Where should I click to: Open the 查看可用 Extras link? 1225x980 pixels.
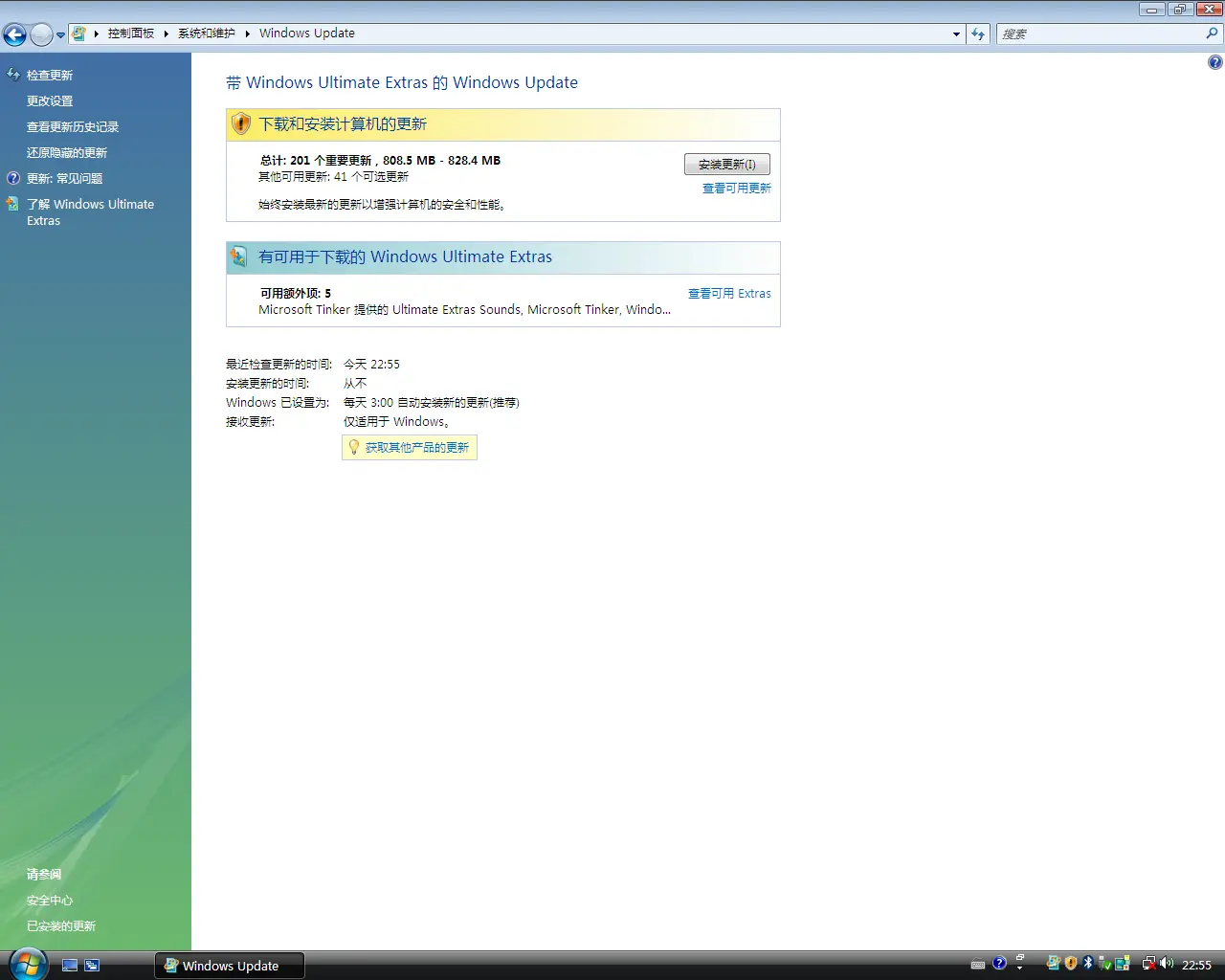click(729, 294)
